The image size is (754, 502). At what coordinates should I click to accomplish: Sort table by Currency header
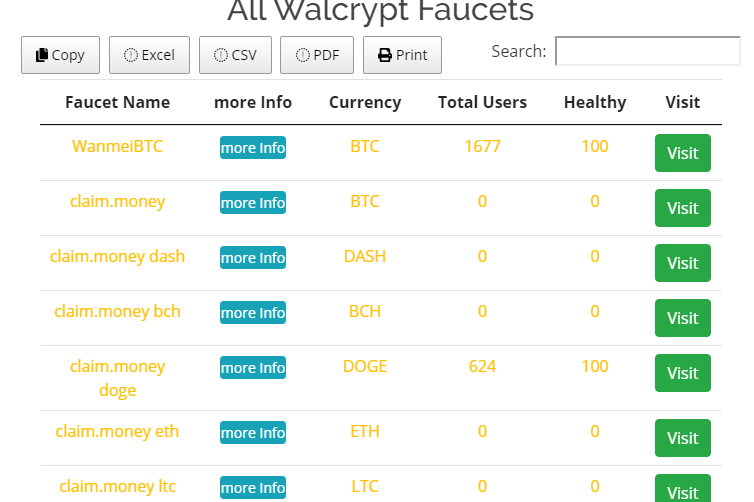365,102
